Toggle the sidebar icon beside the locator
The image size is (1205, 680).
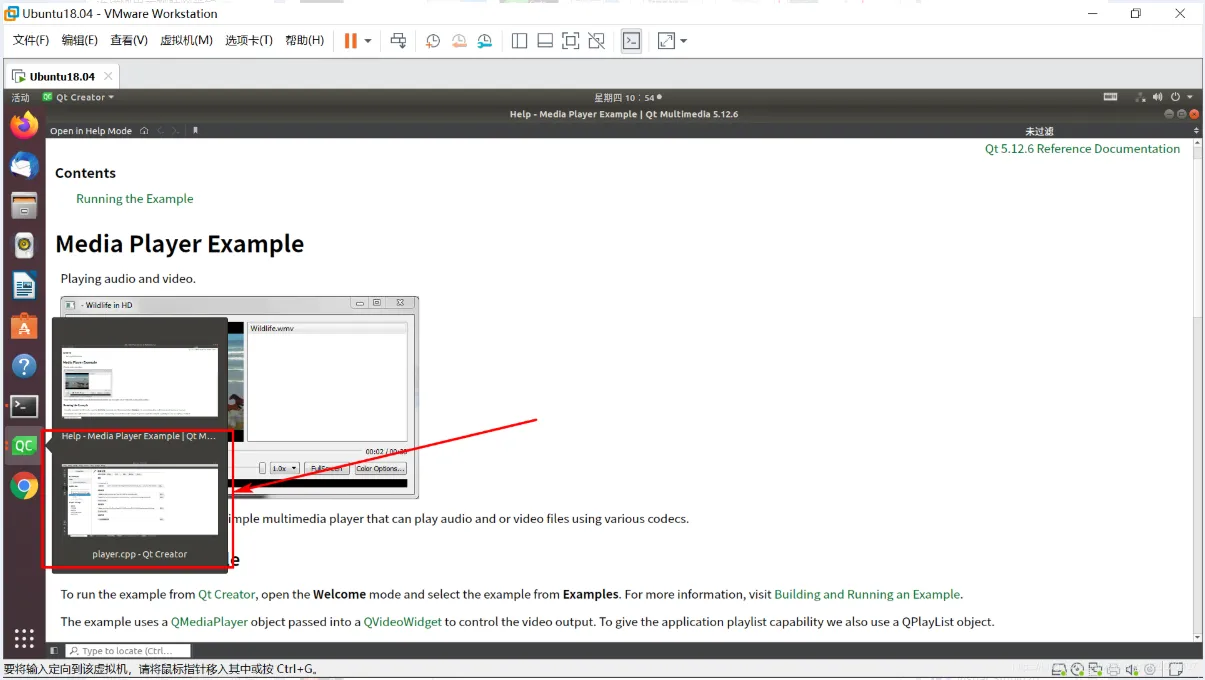[x=54, y=651]
